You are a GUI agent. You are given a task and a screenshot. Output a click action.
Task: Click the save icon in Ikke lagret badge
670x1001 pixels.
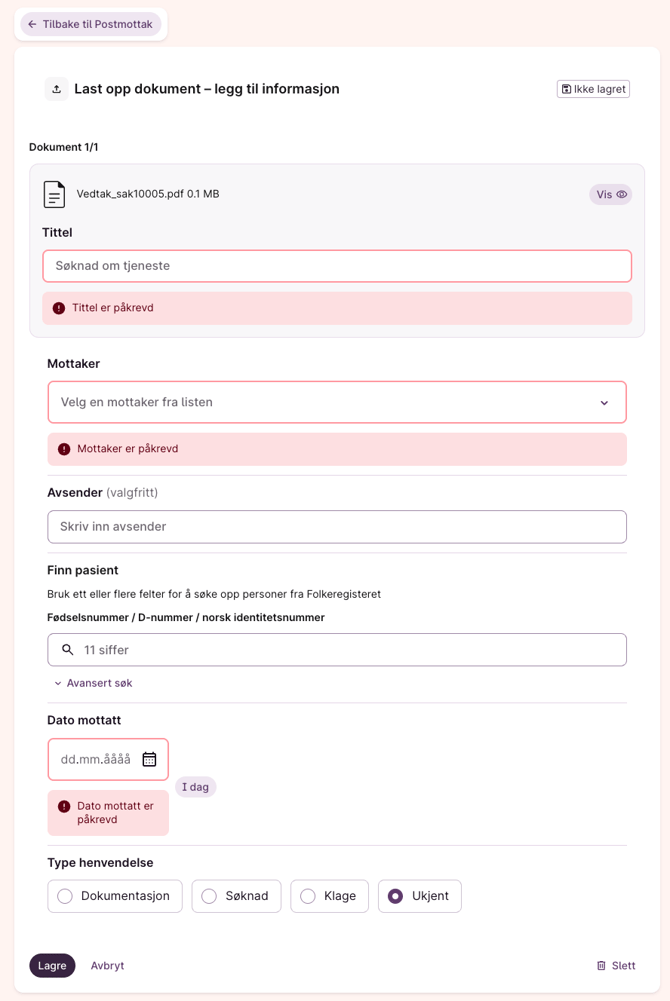567,89
